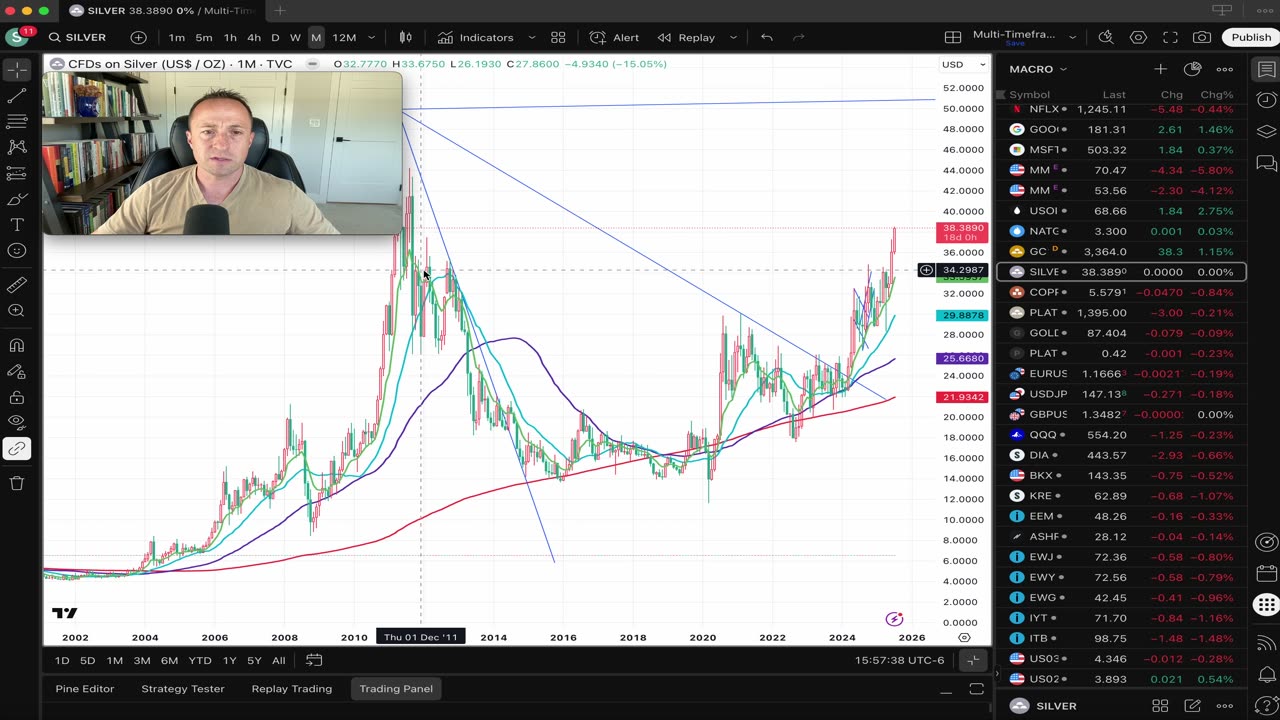Screen dimensions: 1280x720
Task: Open the Indicators dialog
Action: click(475, 37)
